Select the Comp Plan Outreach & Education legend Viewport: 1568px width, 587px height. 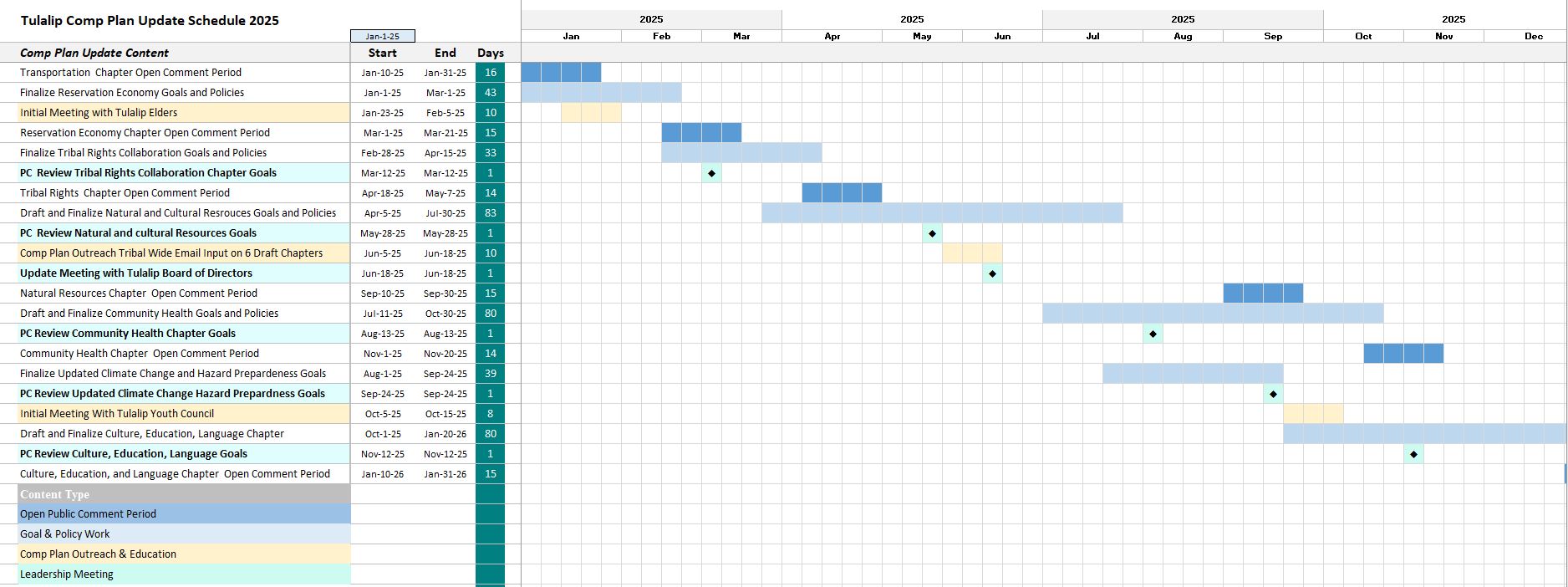(x=184, y=554)
